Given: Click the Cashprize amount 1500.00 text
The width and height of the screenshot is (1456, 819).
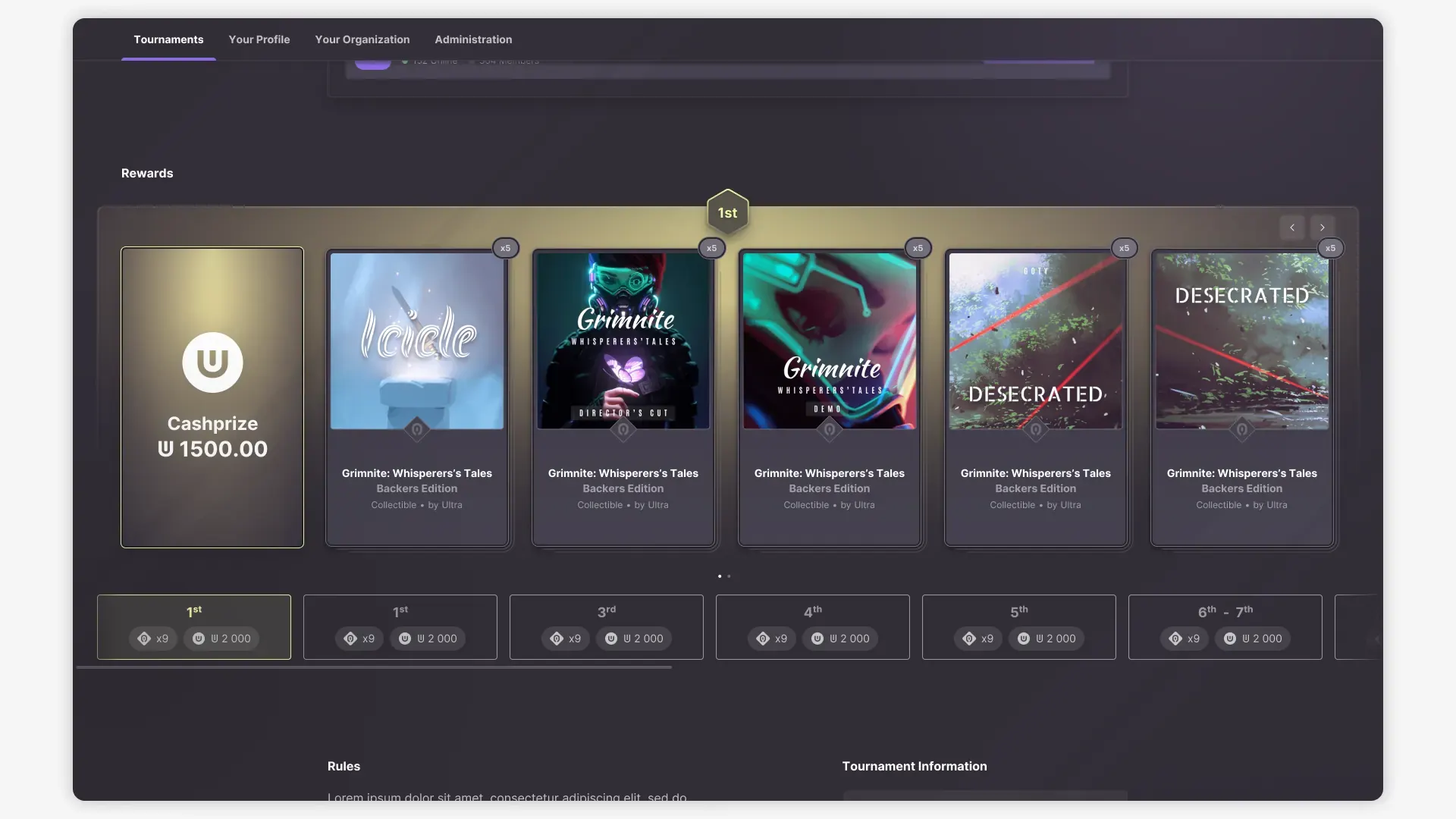Looking at the screenshot, I should [x=212, y=449].
